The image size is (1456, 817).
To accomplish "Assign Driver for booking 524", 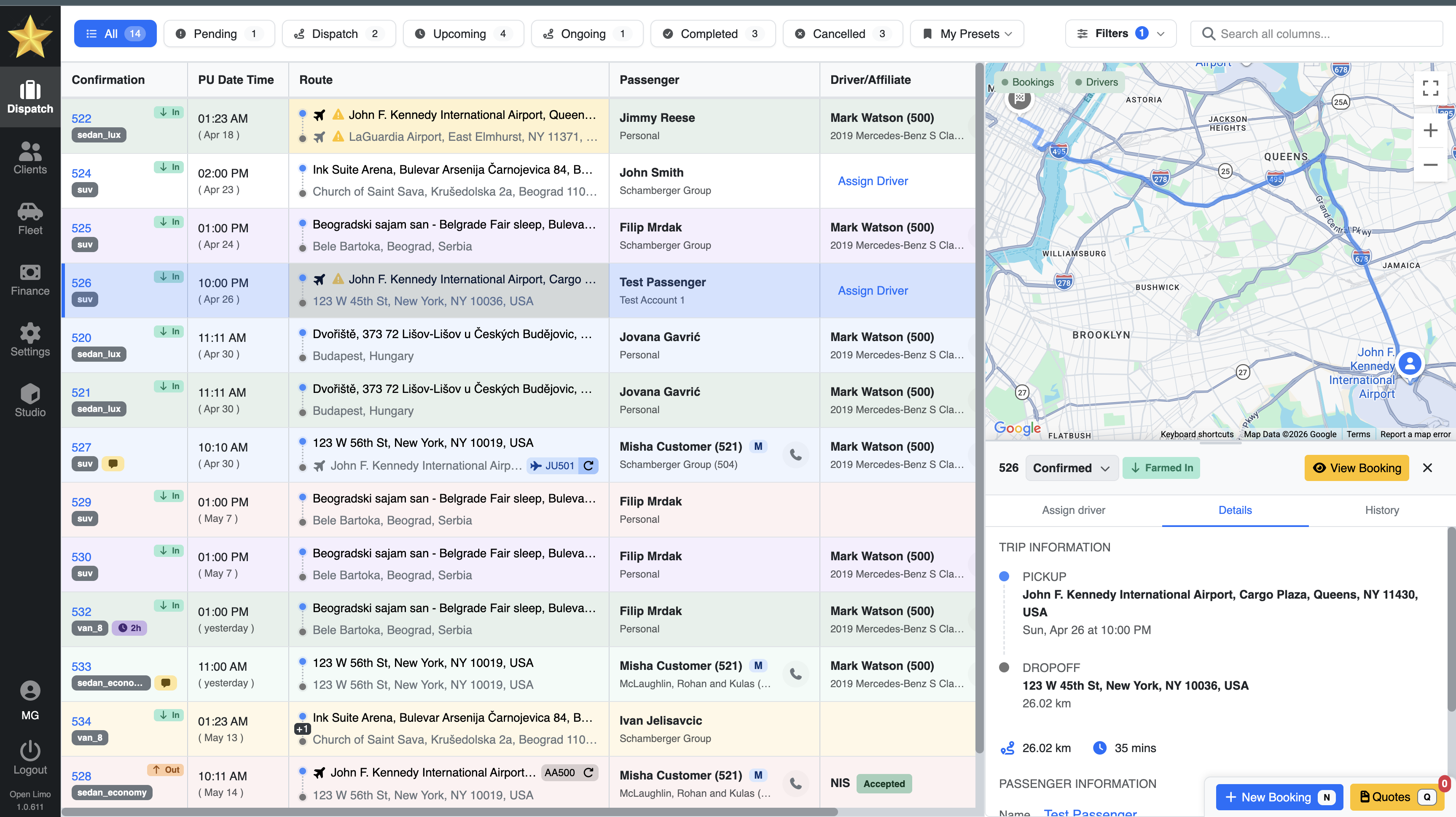I will point(873,181).
